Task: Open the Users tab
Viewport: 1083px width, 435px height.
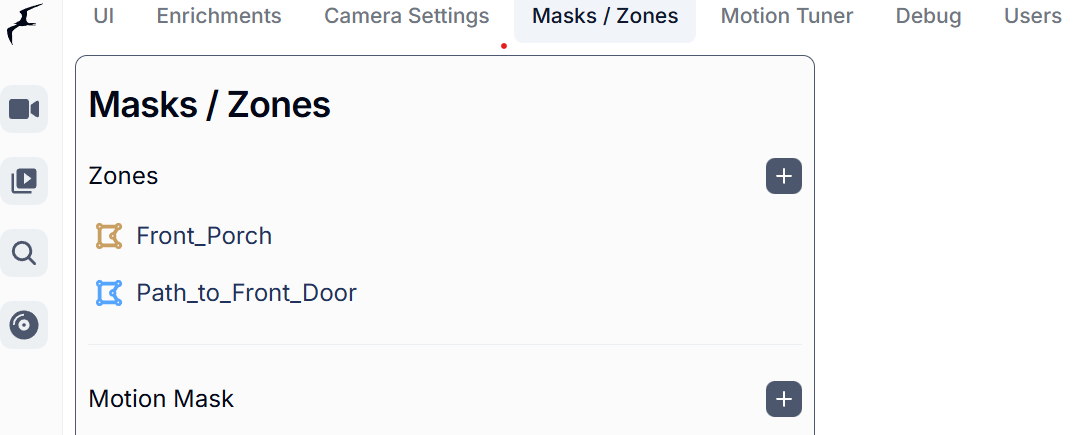Action: pyautogui.click(x=1032, y=16)
